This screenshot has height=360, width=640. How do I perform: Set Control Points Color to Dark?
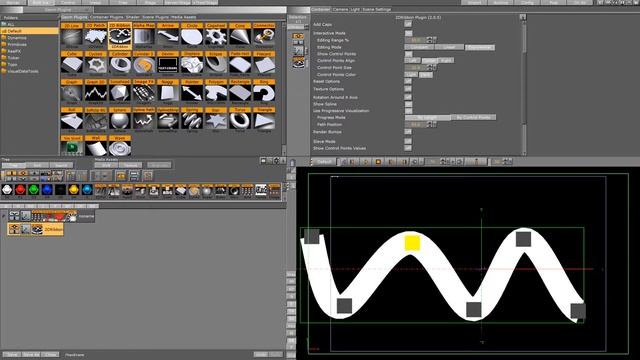[x=425, y=75]
